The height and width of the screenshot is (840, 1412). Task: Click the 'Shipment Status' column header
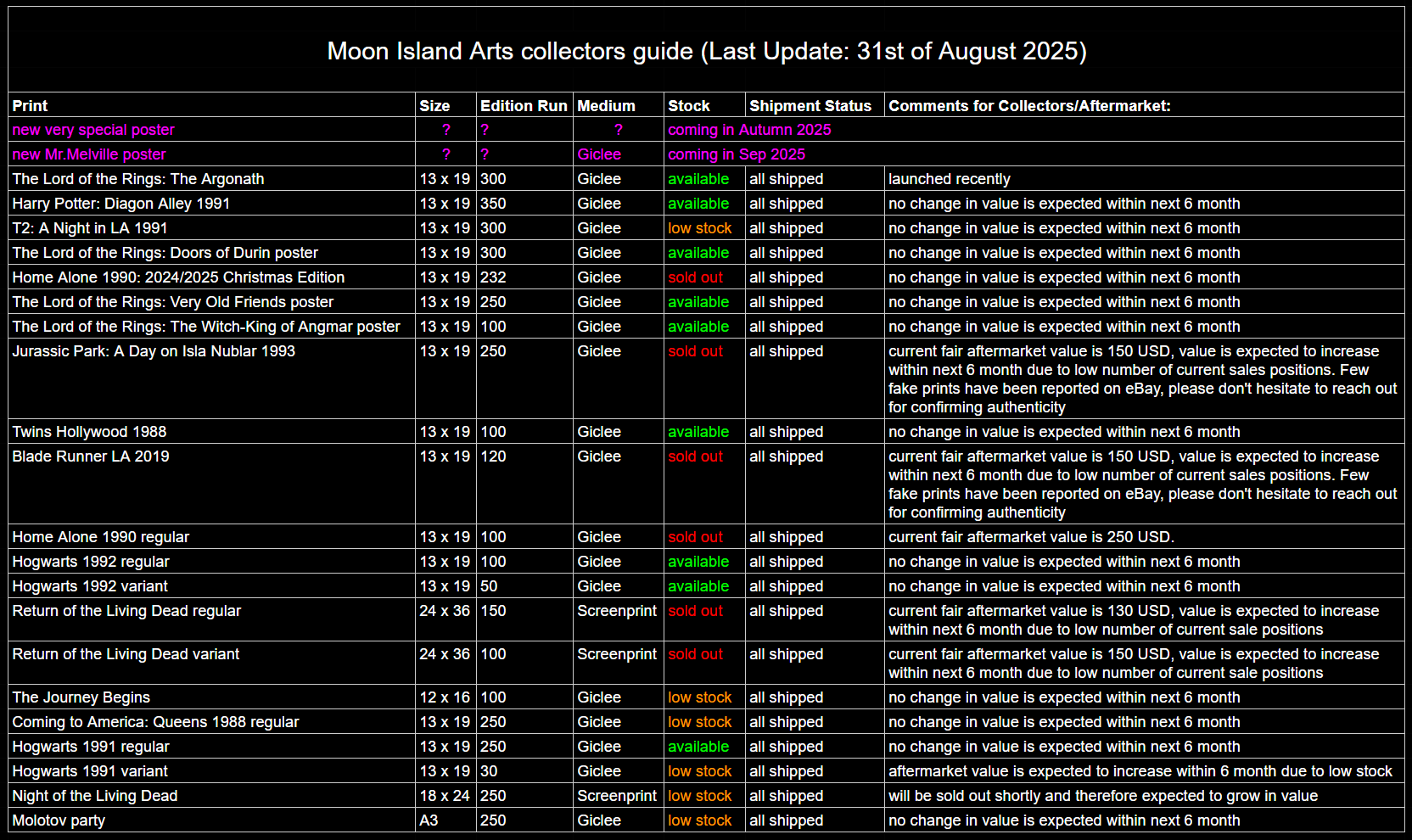tap(810, 105)
